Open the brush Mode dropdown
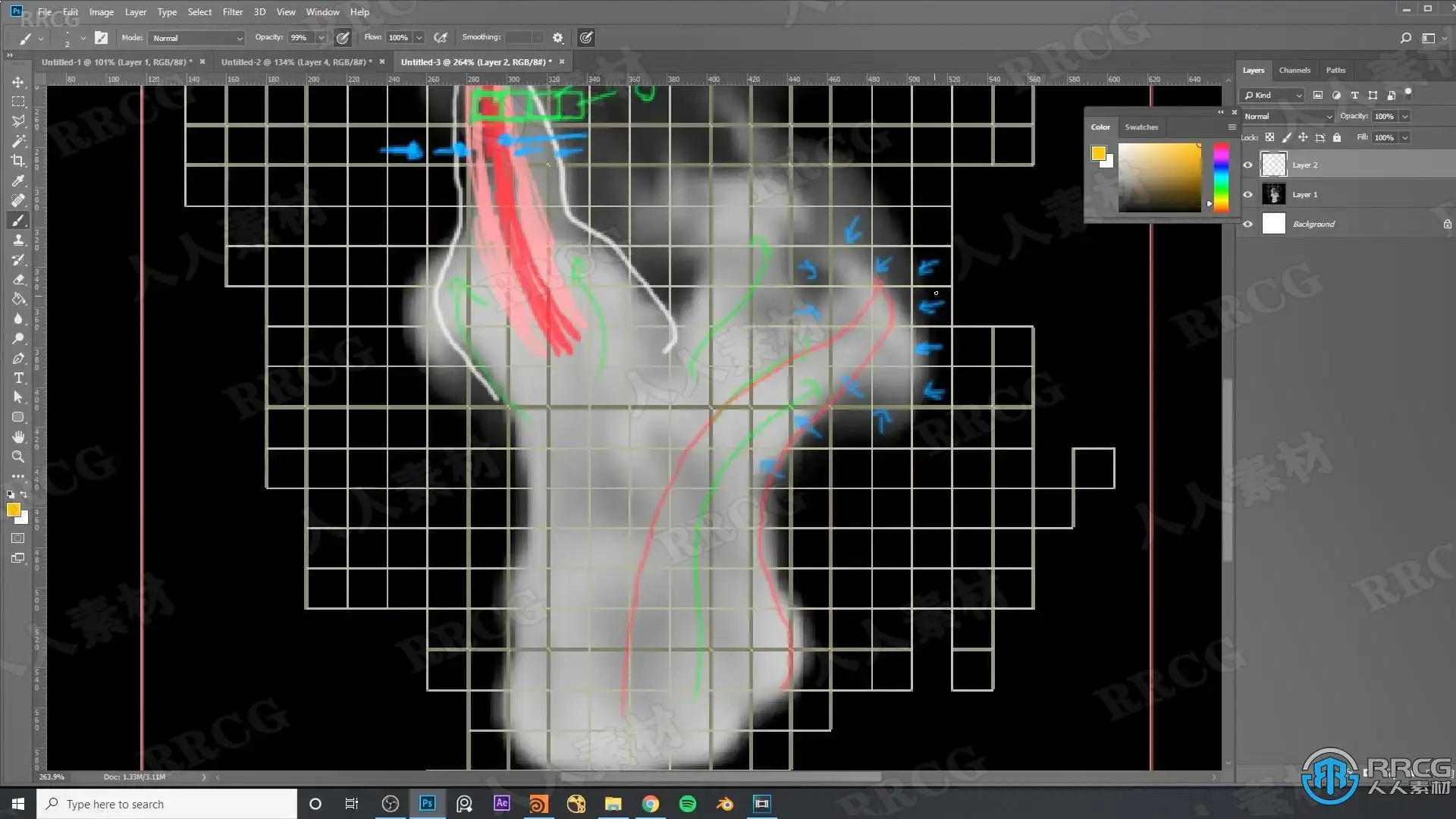The image size is (1456, 819). (196, 38)
